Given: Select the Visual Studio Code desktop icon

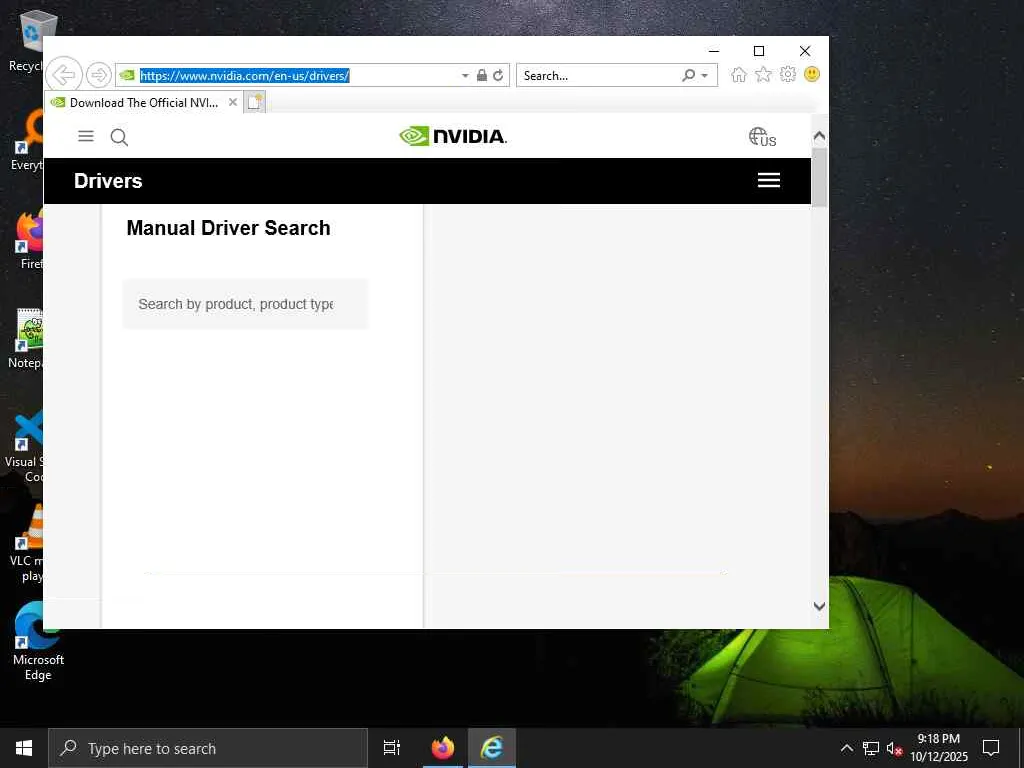Looking at the screenshot, I should pos(26,446).
